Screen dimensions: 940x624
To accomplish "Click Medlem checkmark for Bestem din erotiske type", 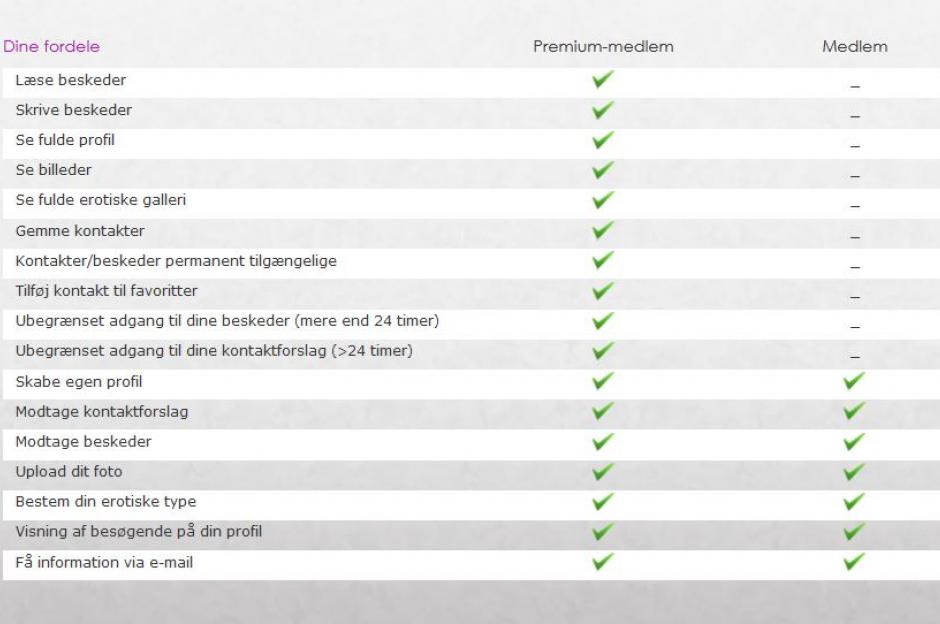I will 853,501.
